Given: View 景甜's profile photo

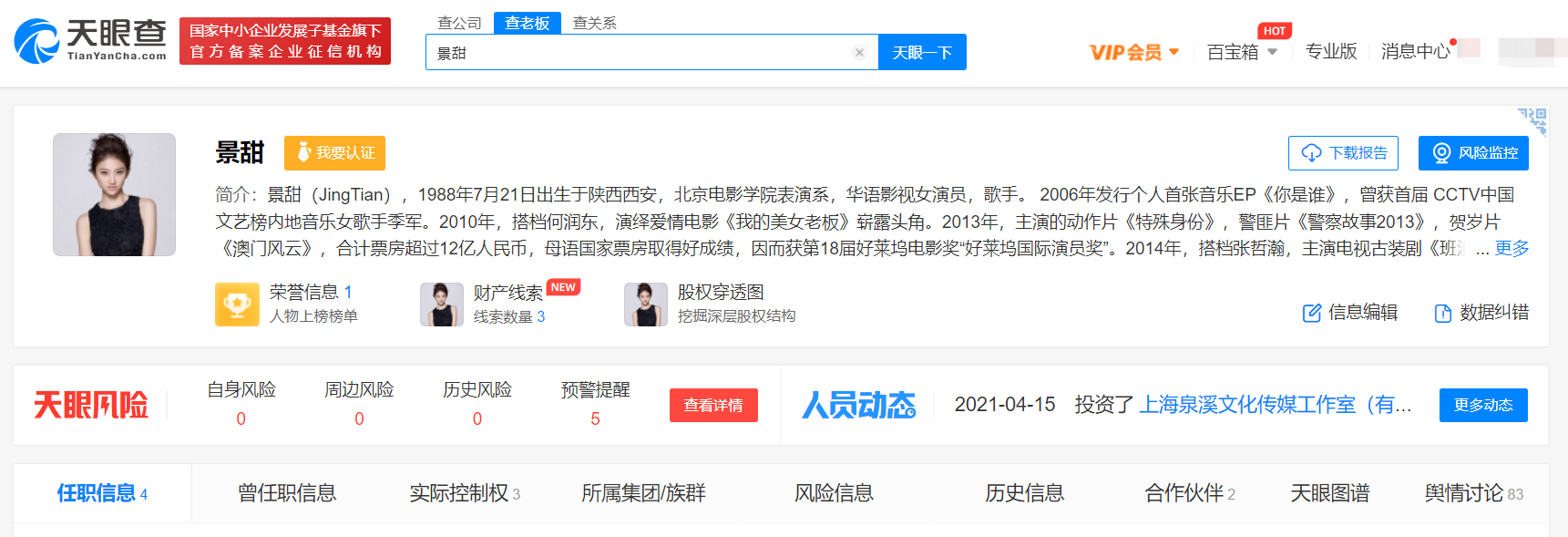Looking at the screenshot, I should tap(114, 194).
